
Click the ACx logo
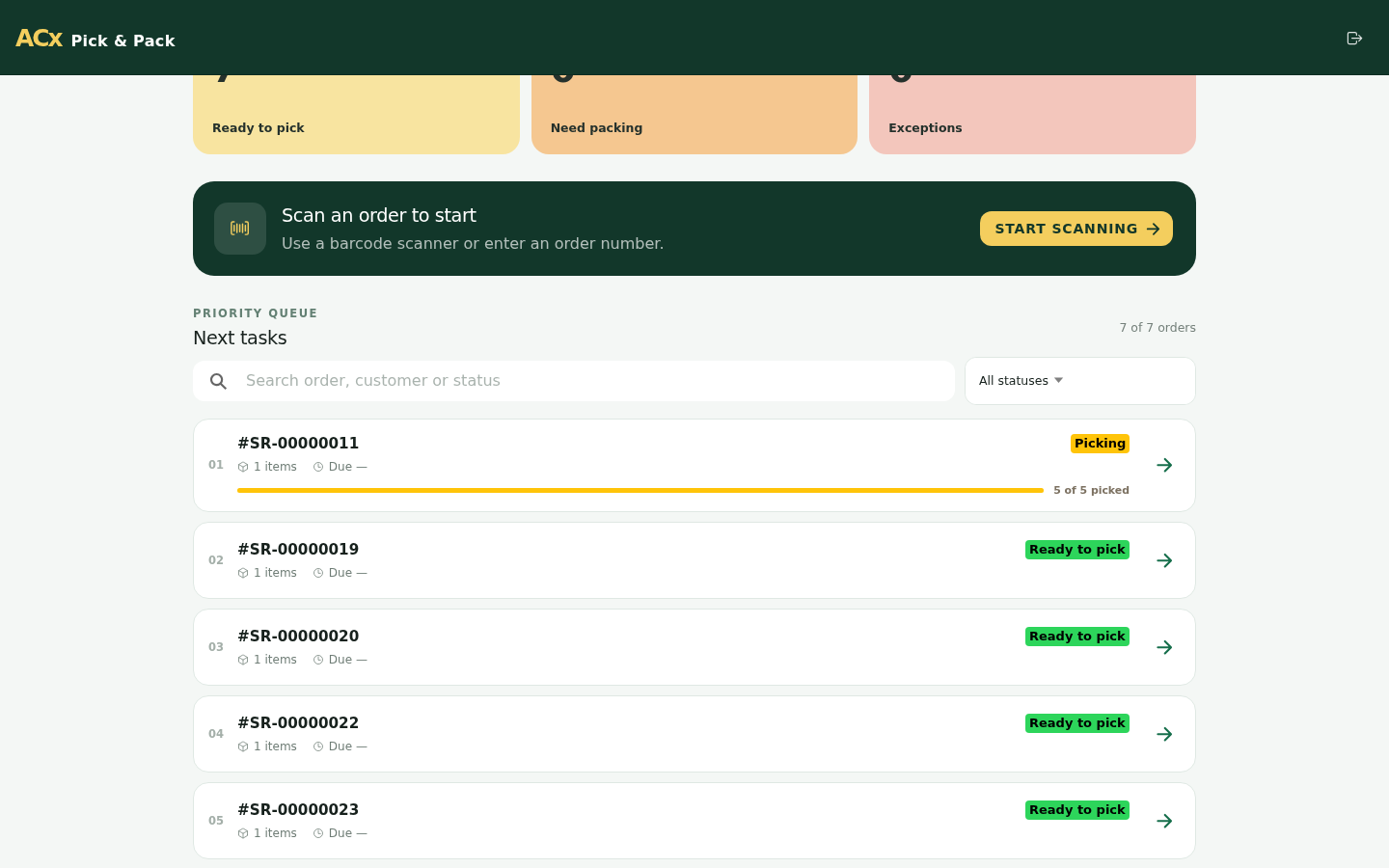click(x=40, y=39)
